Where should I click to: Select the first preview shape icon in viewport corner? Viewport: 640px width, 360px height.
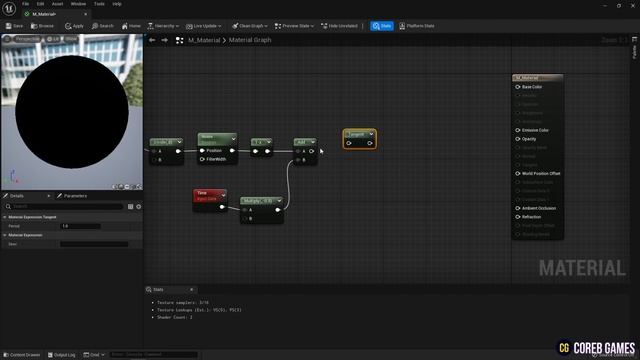[x=115, y=187]
